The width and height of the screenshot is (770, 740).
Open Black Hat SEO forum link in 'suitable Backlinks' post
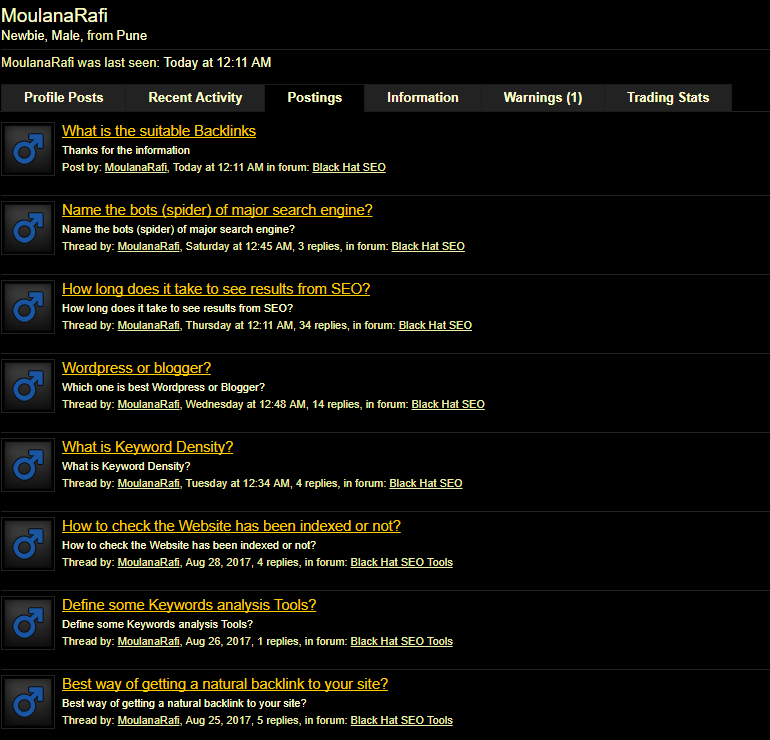pos(349,167)
